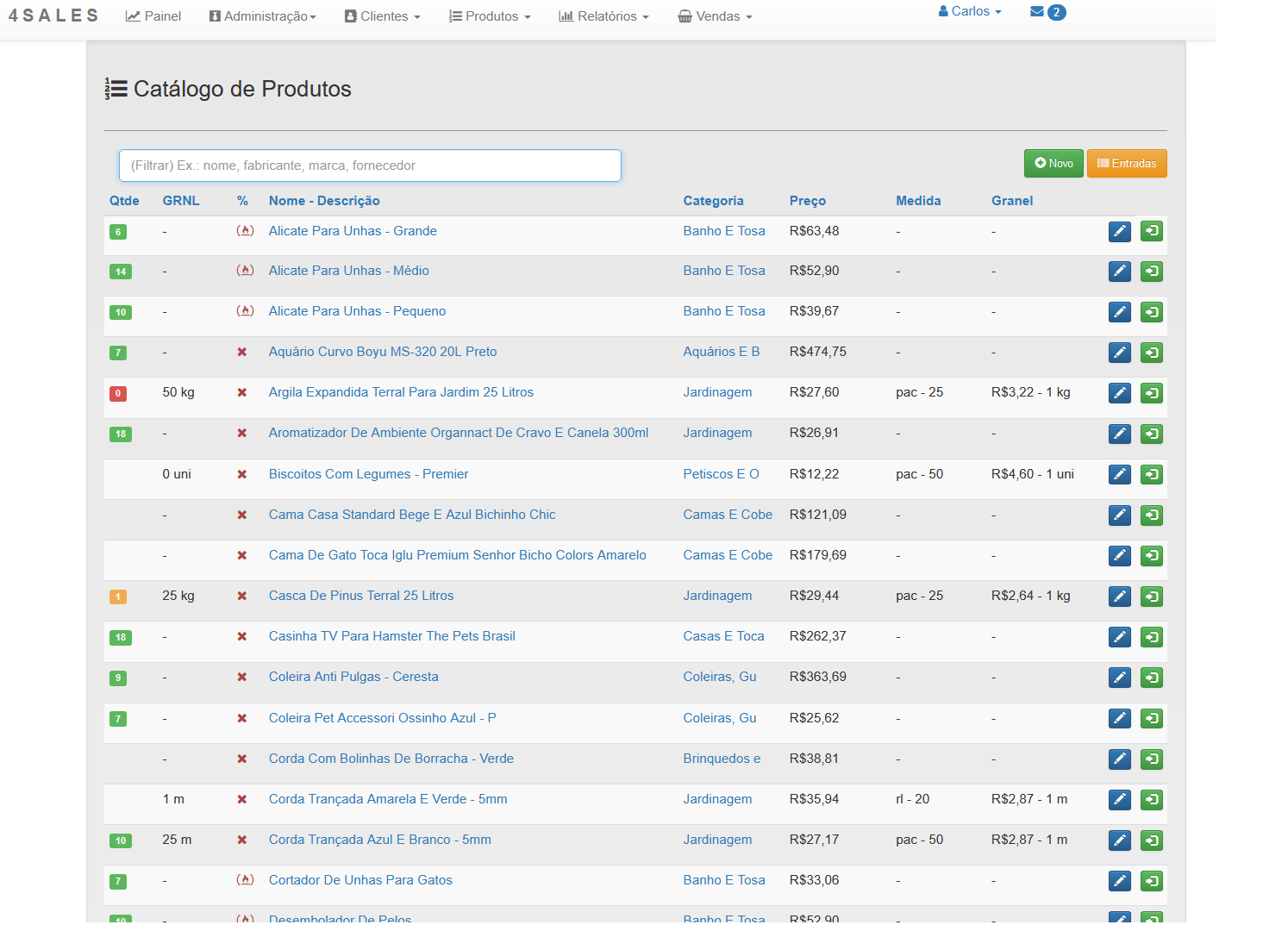Viewport: 1288px width, 931px height.
Task: Click edit pencil for Corda Trançada Azul E Branco
Action: pos(1119,840)
